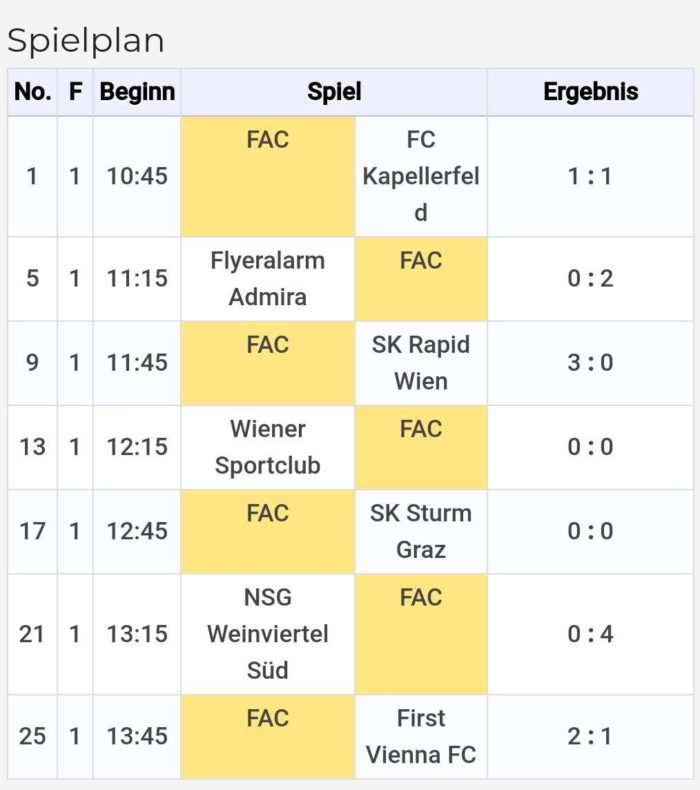Select the Flyeralarm Admira team cell

coord(268,279)
